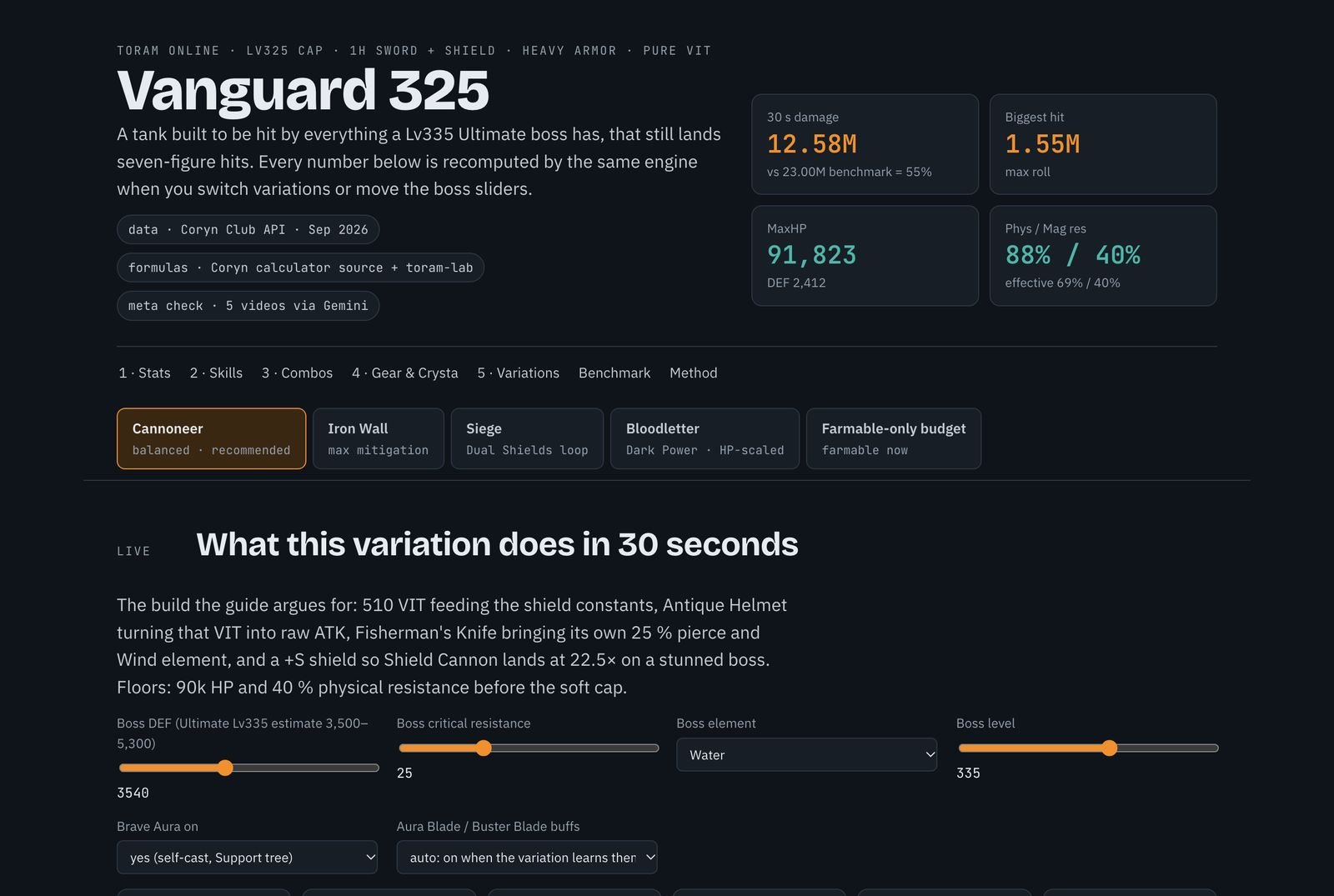Click the 'vs 23.00M benchmark = 55%' text
Image resolution: width=1334 pixels, height=896 pixels.
849,172
